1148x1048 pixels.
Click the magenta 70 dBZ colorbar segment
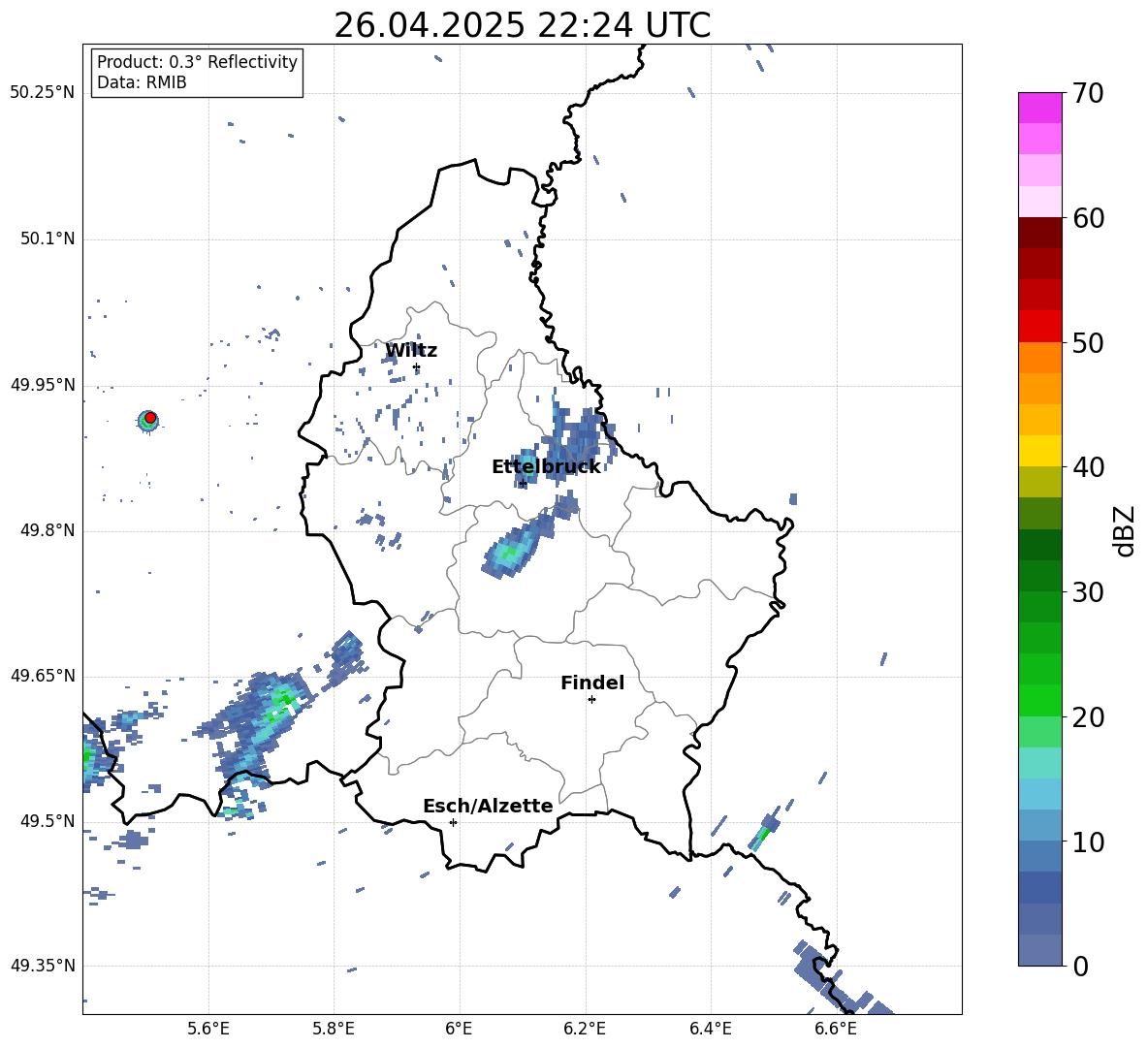coord(1039,108)
